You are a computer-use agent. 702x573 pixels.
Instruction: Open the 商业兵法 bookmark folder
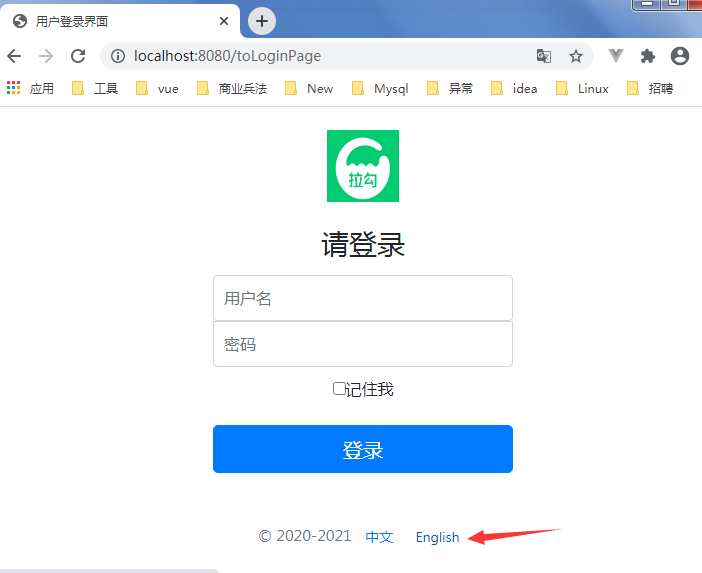[232, 88]
